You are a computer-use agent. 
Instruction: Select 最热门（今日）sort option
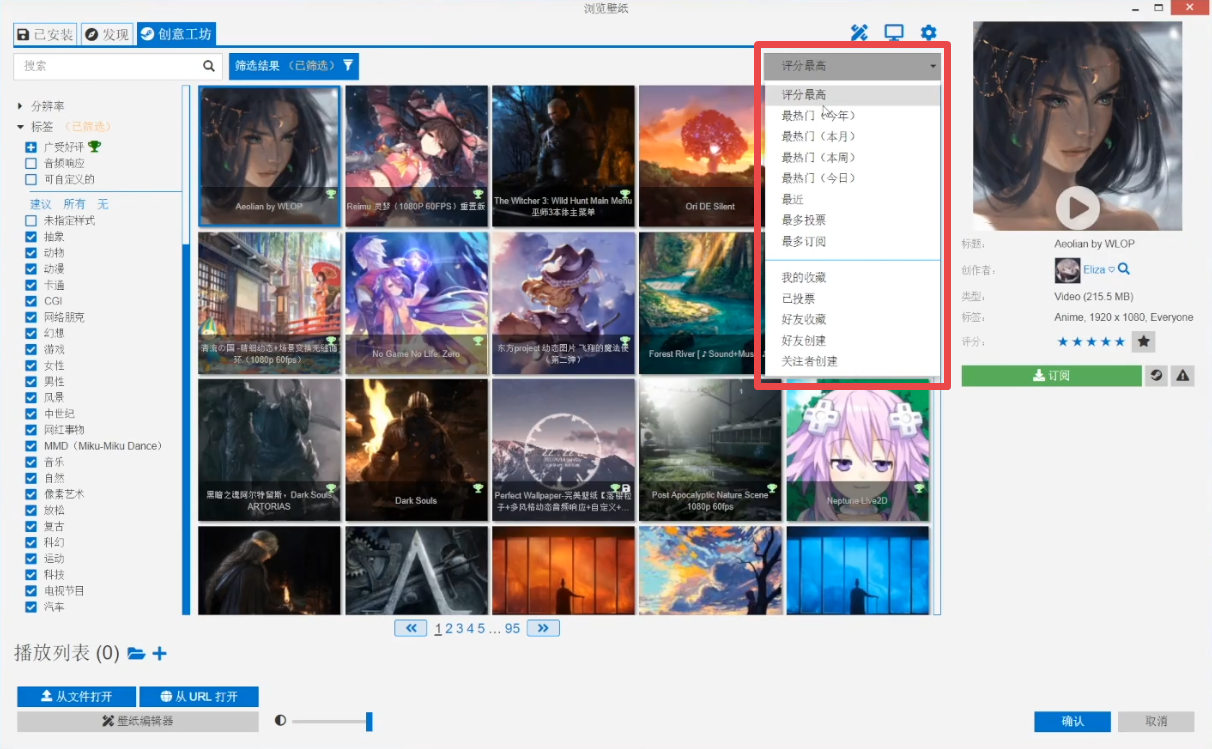852,179
